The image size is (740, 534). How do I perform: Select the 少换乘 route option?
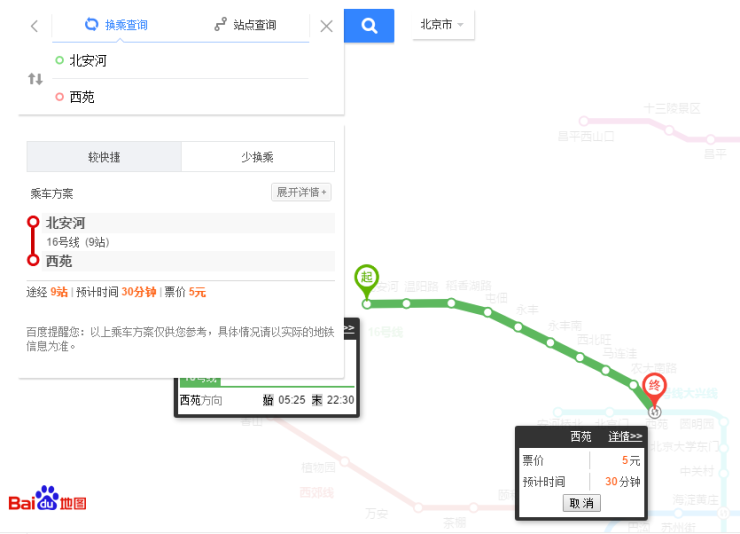(x=257, y=157)
